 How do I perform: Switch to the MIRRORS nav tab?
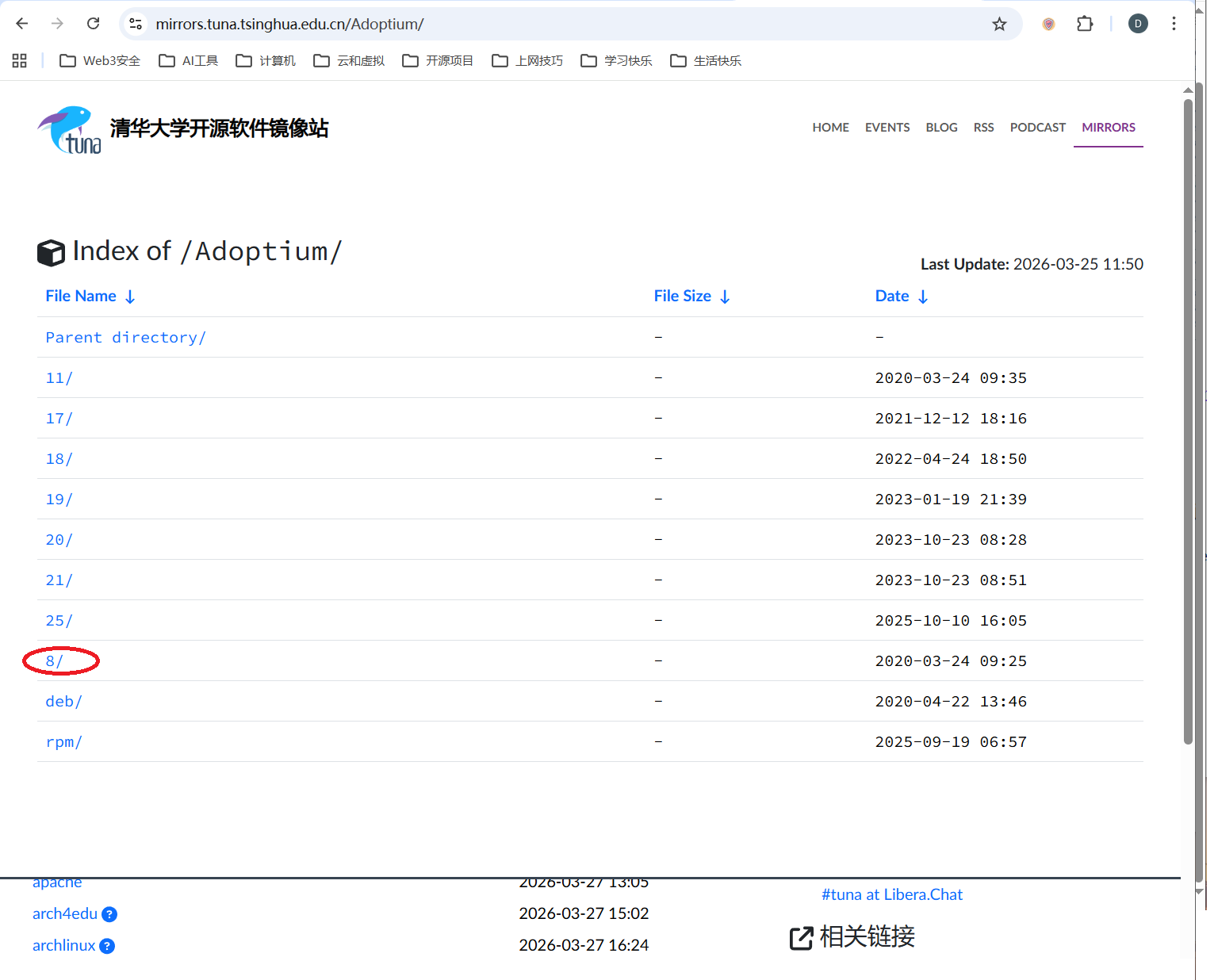pyautogui.click(x=1108, y=128)
